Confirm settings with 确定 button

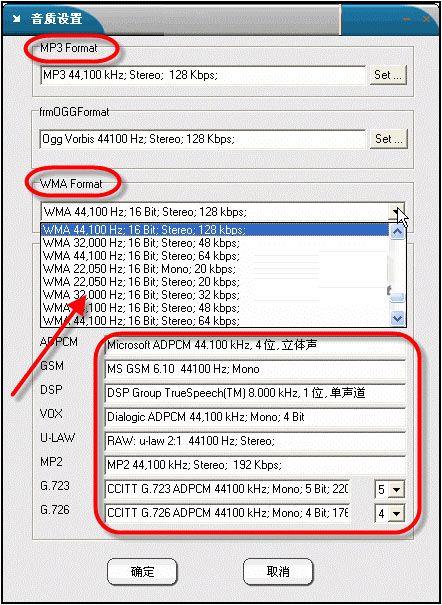142,571
